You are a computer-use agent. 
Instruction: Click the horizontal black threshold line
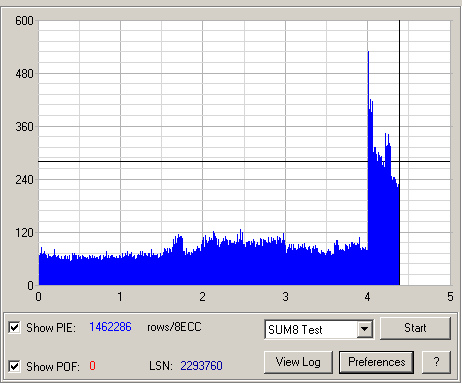(x=200, y=161)
